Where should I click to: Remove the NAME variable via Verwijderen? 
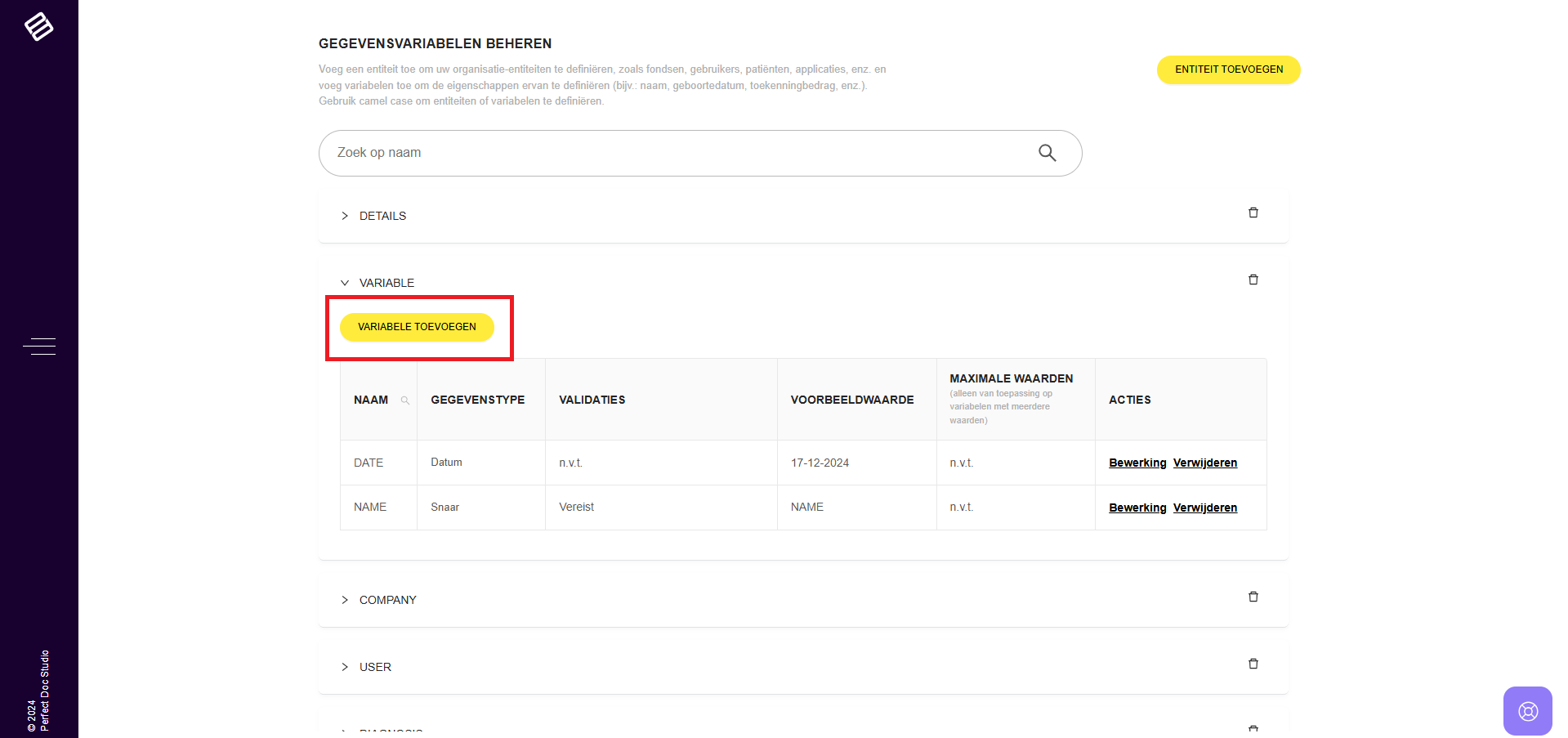pos(1204,508)
